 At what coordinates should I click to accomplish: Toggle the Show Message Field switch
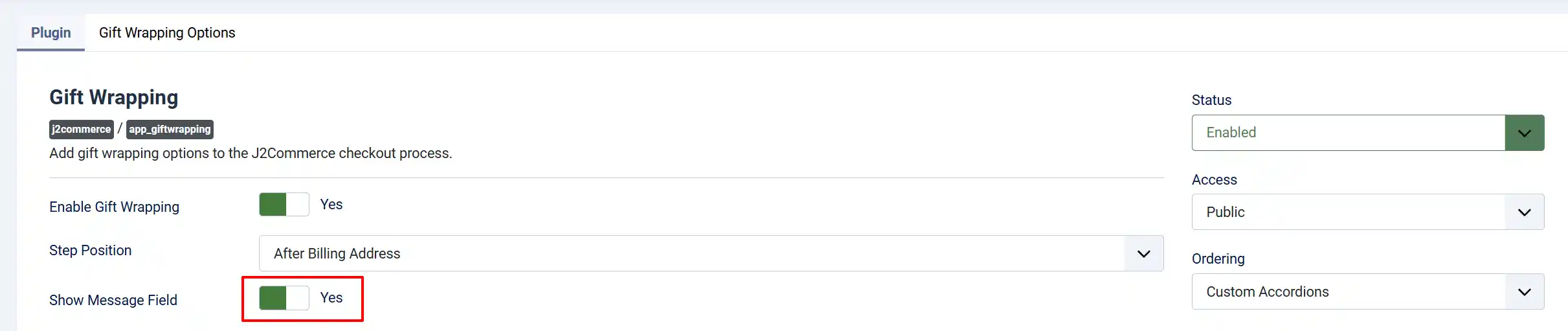(284, 298)
